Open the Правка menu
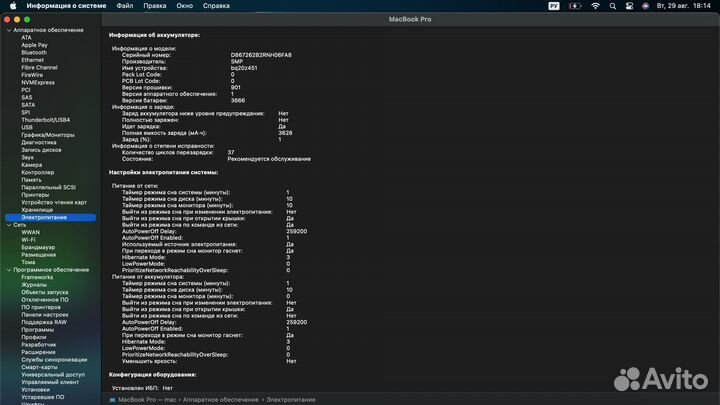The width and height of the screenshot is (720, 405). 155,5
